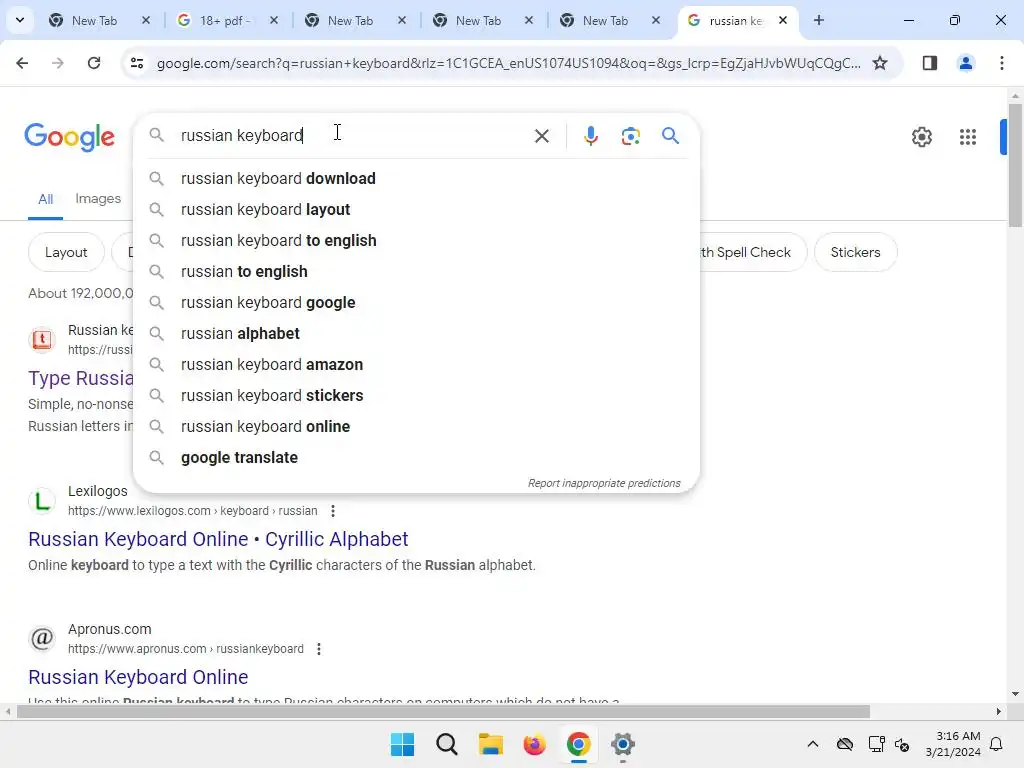Open the clock and date panel
Image resolution: width=1024 pixels, height=768 pixels.
953,744
